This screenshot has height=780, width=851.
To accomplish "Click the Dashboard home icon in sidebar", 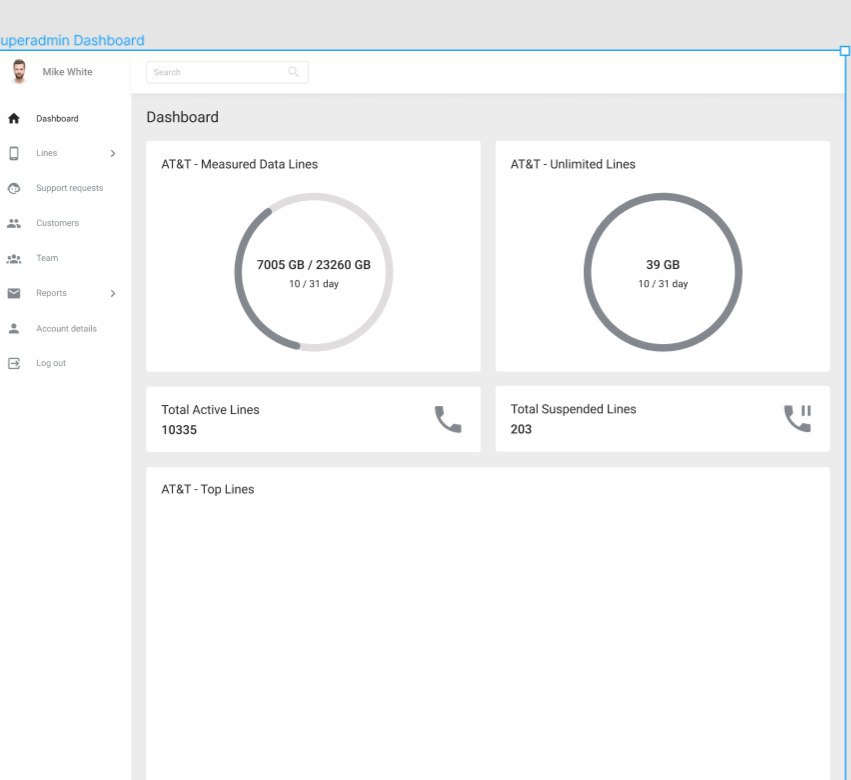I will coord(14,118).
